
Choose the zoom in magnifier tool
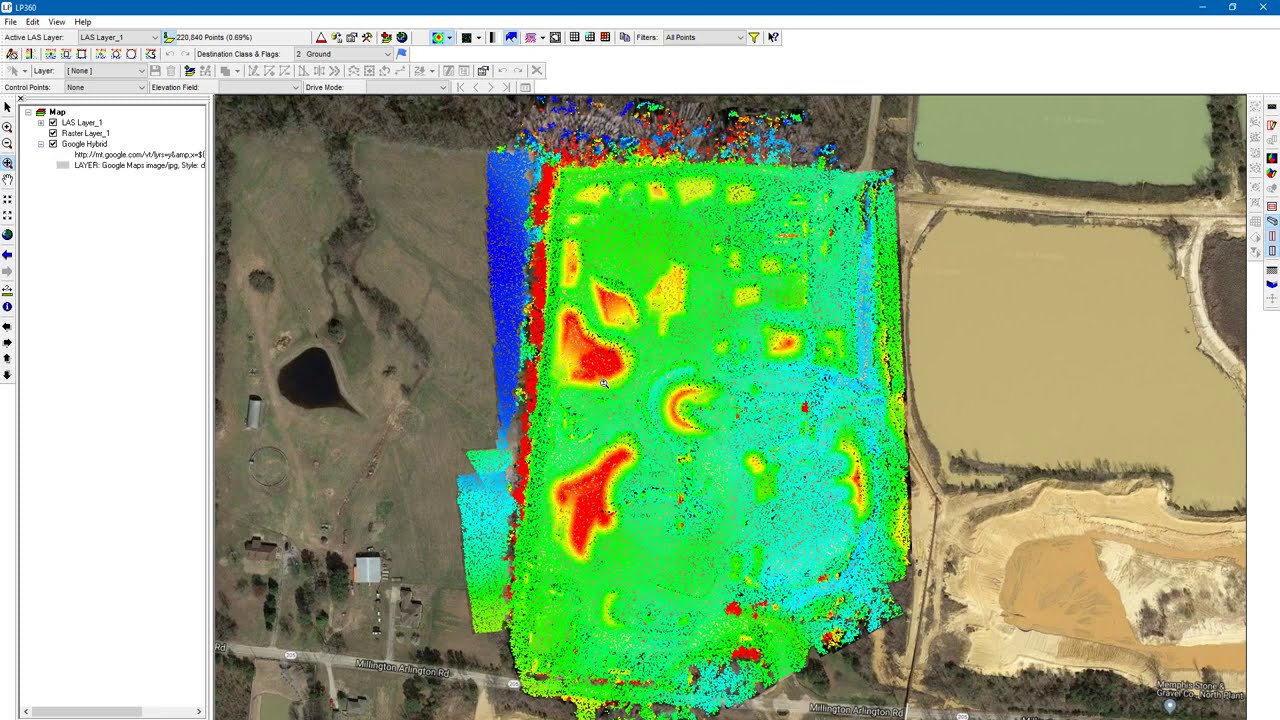[7, 128]
